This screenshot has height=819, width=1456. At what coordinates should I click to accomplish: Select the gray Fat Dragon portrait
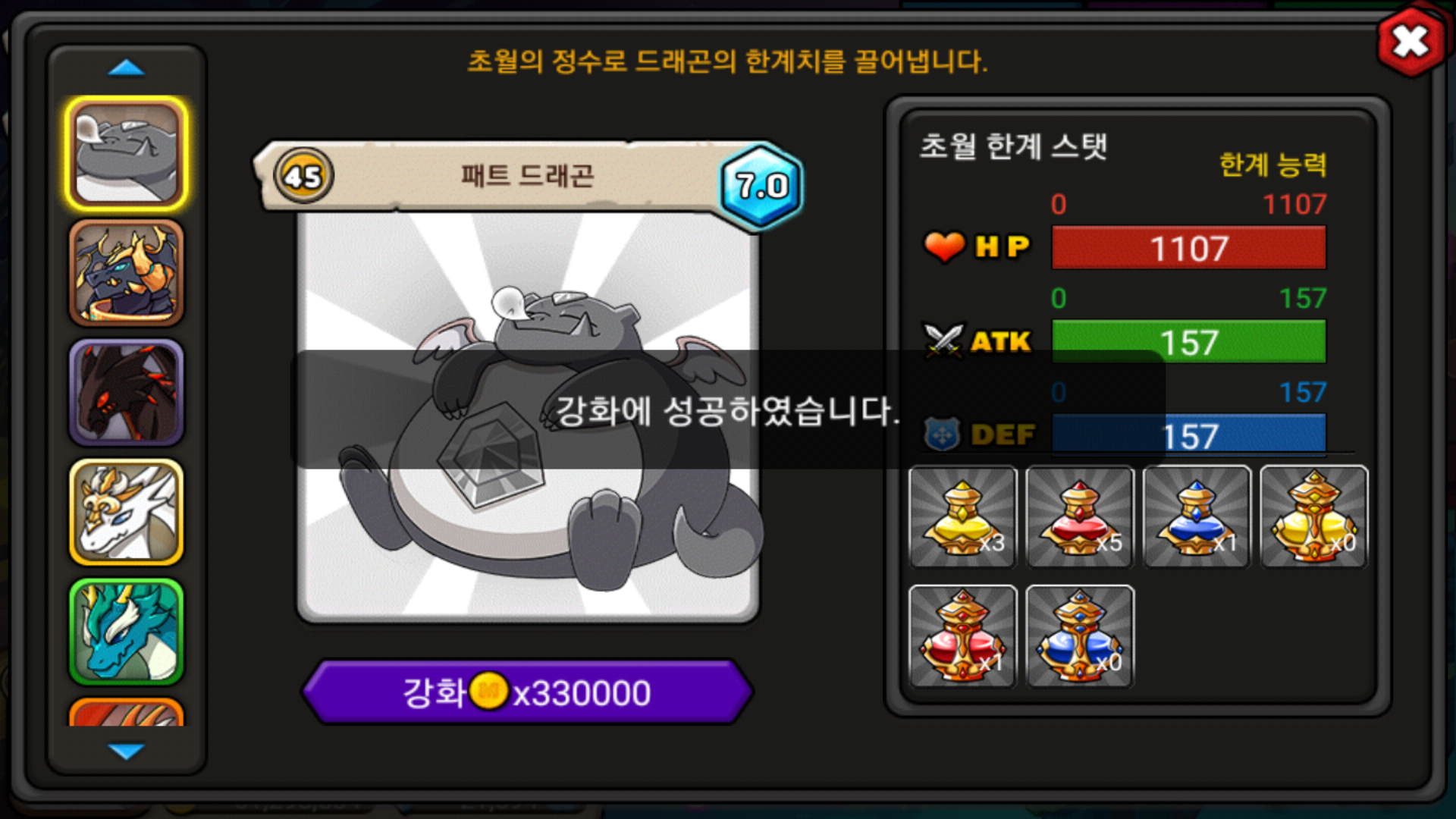(x=127, y=153)
